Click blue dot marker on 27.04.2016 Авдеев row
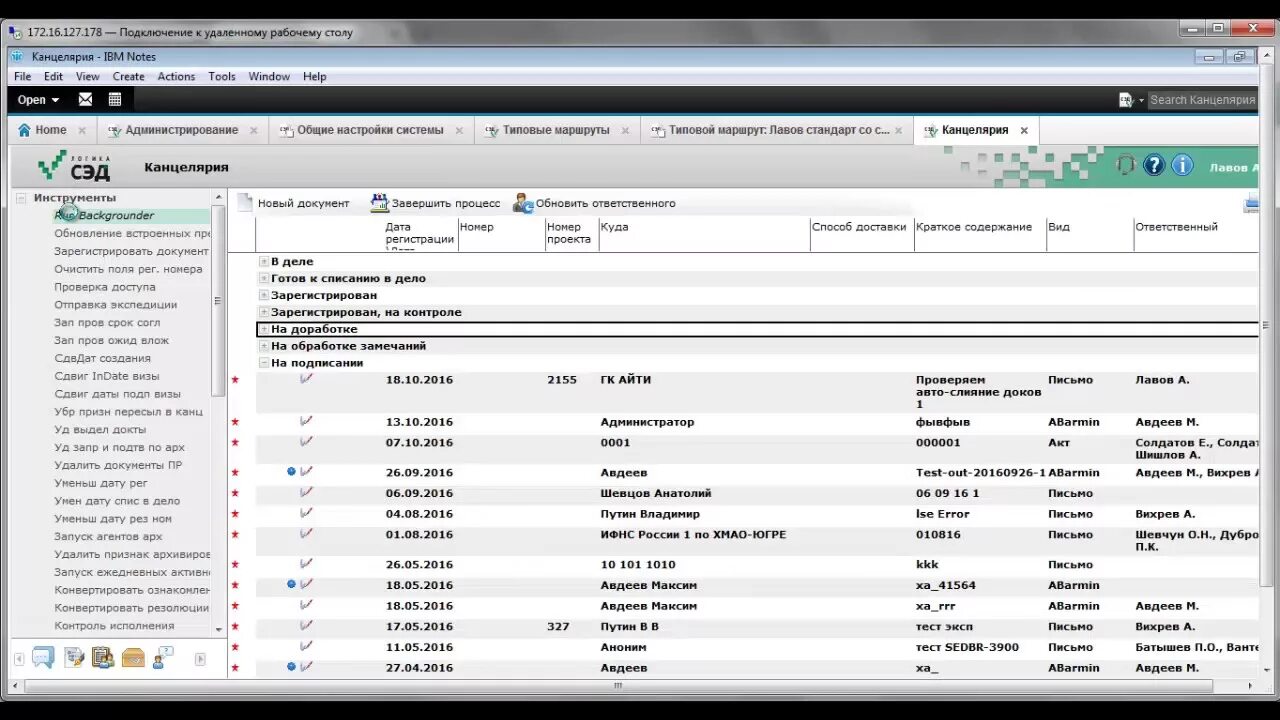 coord(291,666)
